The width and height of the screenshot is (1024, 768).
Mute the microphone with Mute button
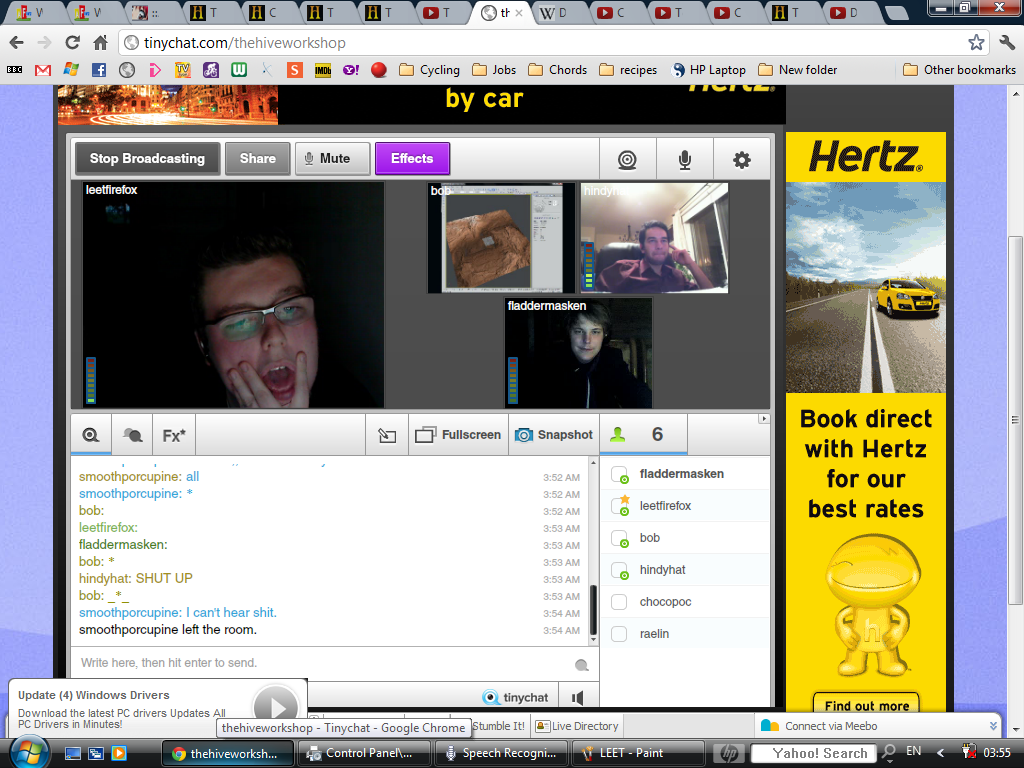333,159
